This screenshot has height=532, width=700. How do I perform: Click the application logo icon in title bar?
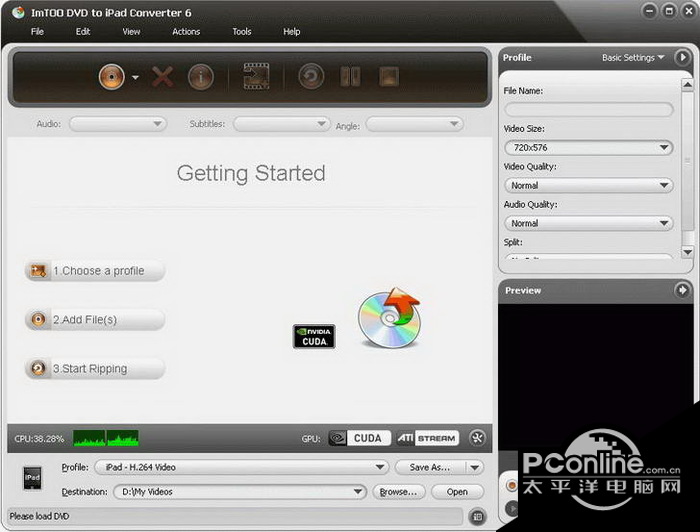pyautogui.click(x=18, y=12)
